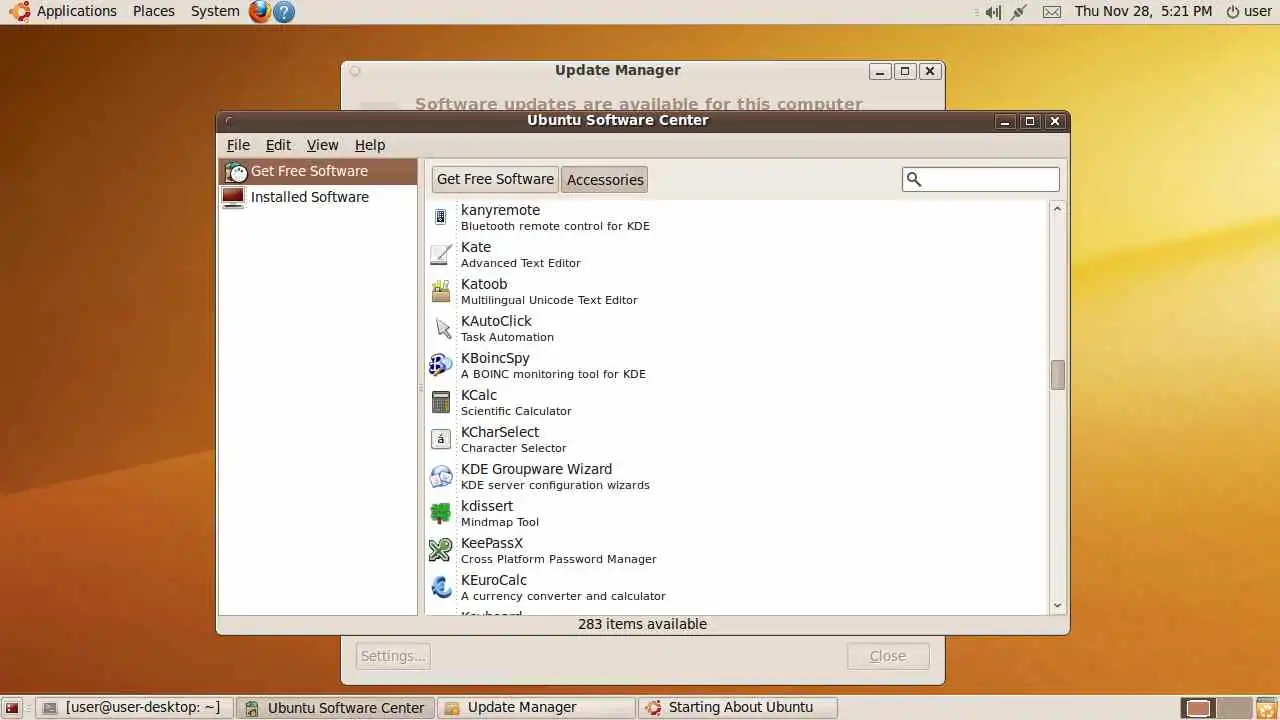Screen dimensions: 1280x720
Task: Select KDE Groupware Wizard entry
Action: pyautogui.click(x=737, y=476)
